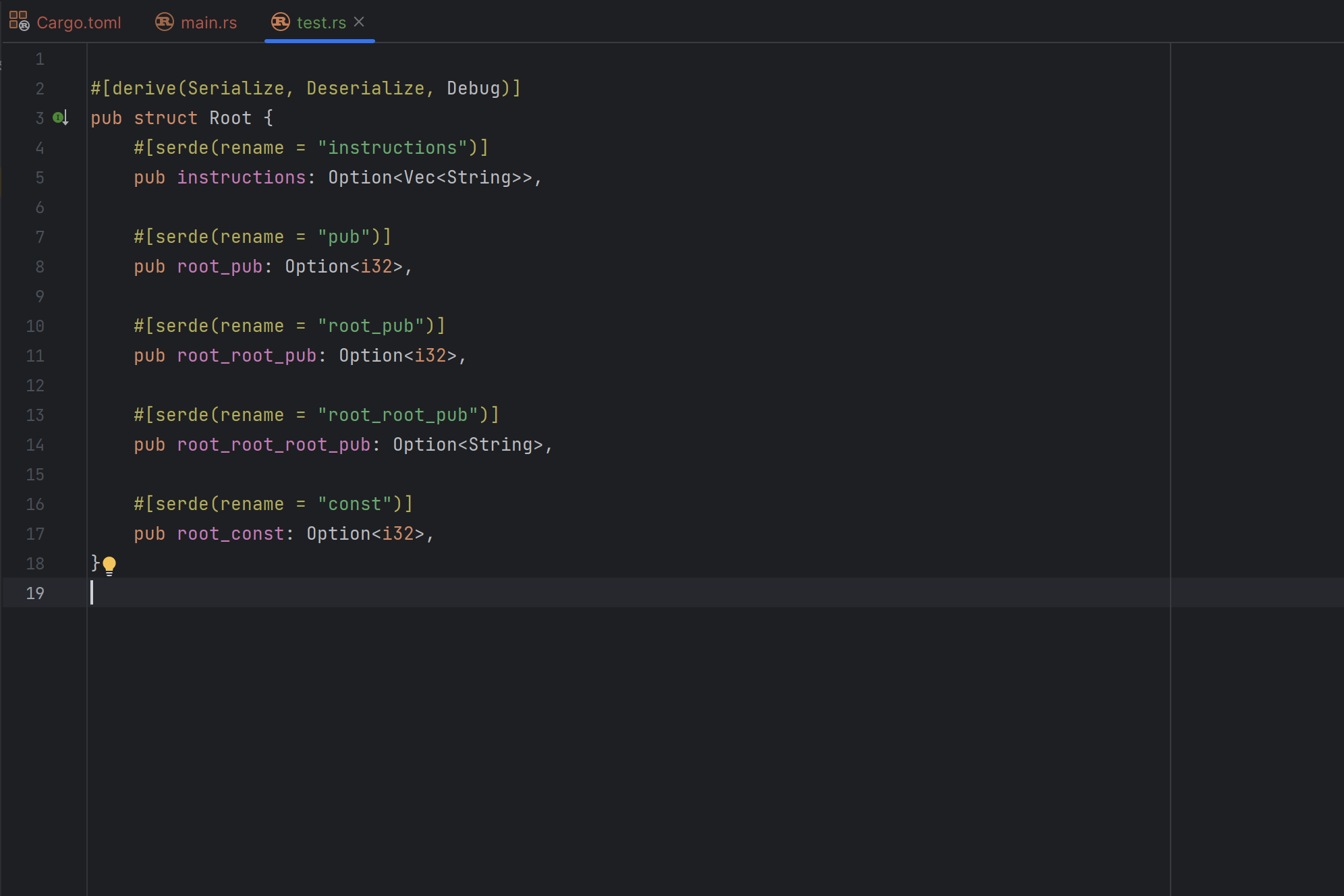Open the main.rs tab

pos(208,22)
